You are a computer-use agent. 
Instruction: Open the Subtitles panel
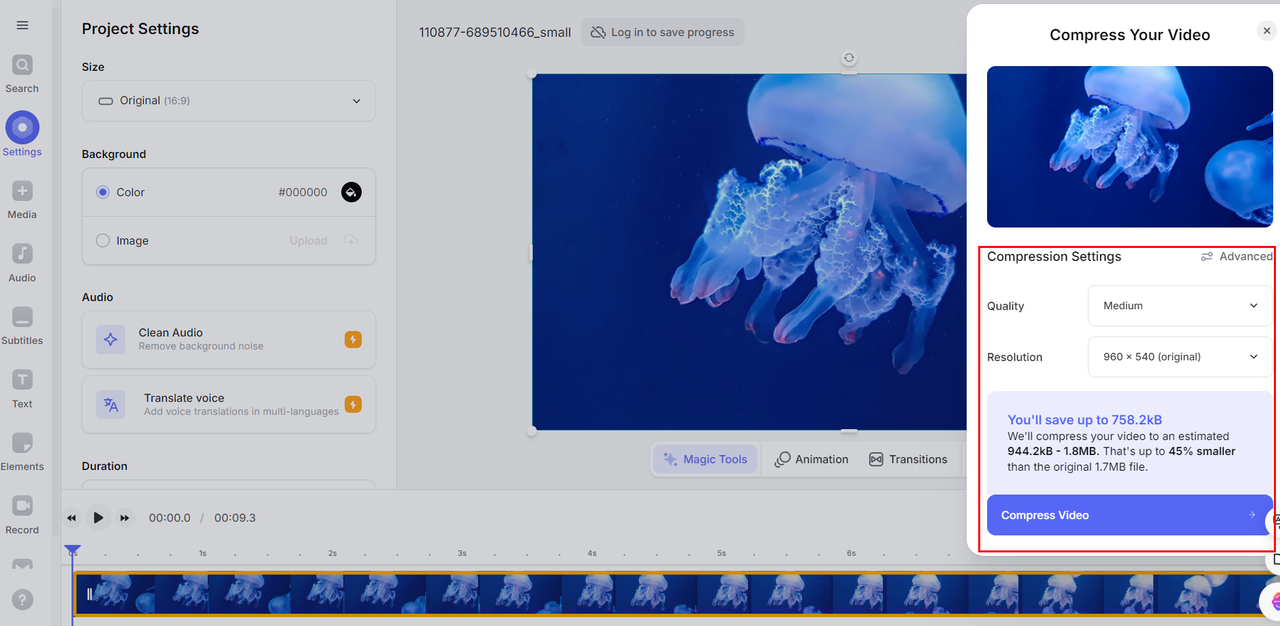click(22, 326)
